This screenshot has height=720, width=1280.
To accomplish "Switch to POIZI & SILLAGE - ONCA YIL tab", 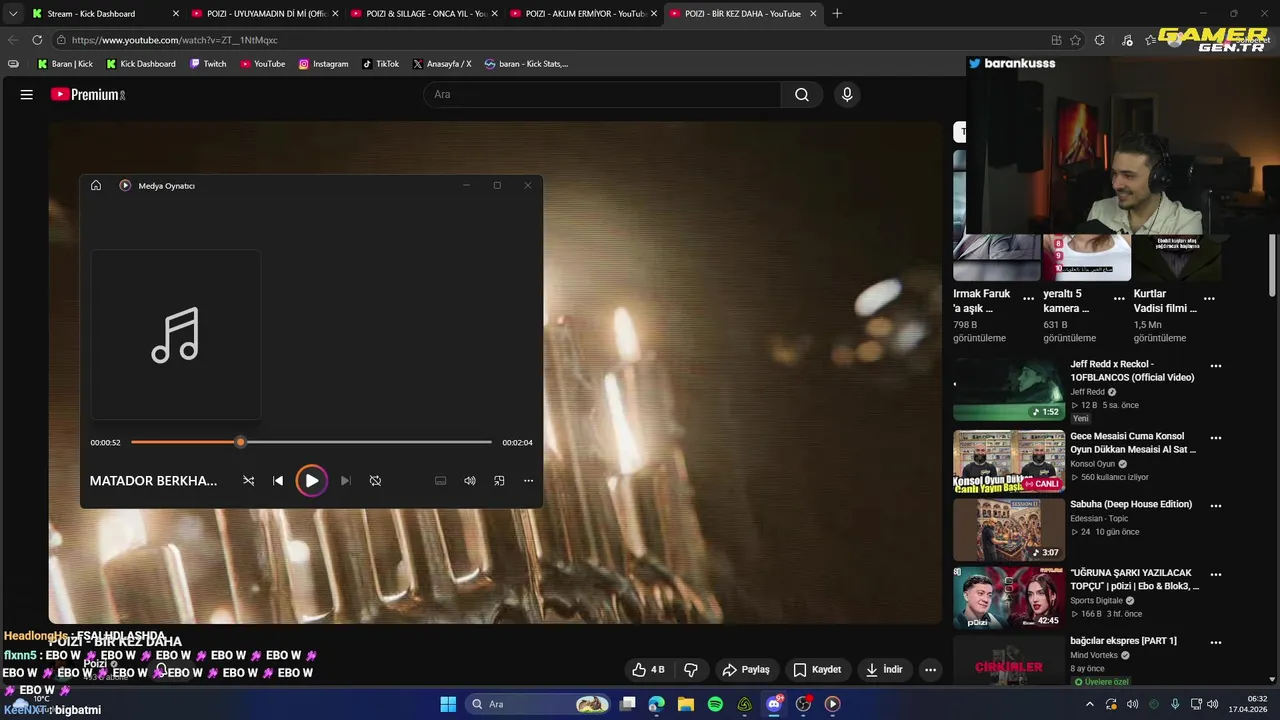I will [425, 14].
